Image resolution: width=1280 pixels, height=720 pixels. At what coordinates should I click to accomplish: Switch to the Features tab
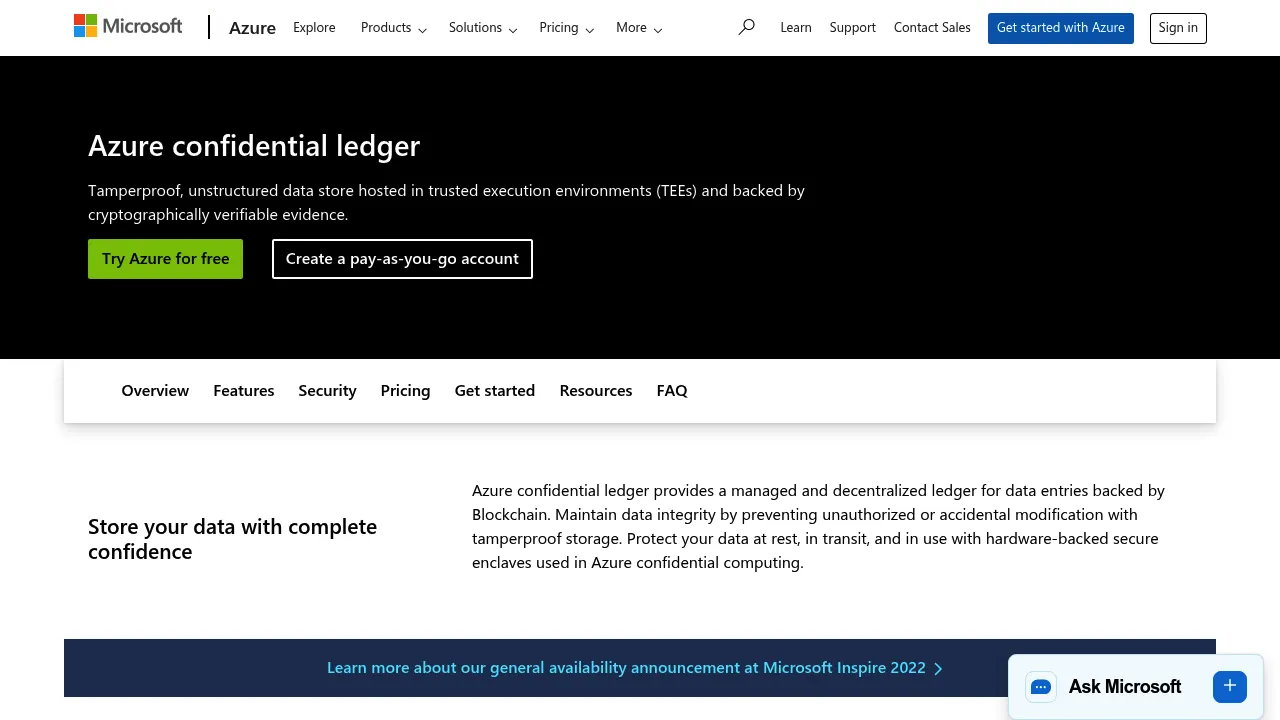pyautogui.click(x=244, y=391)
